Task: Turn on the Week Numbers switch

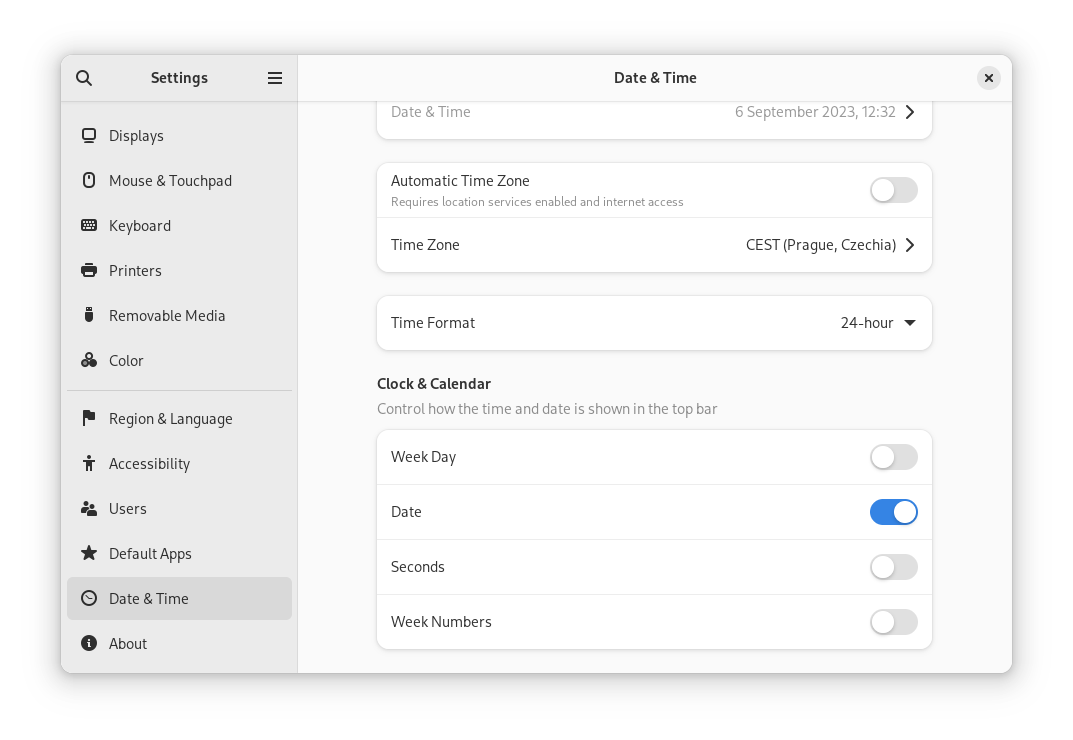Action: (x=893, y=622)
